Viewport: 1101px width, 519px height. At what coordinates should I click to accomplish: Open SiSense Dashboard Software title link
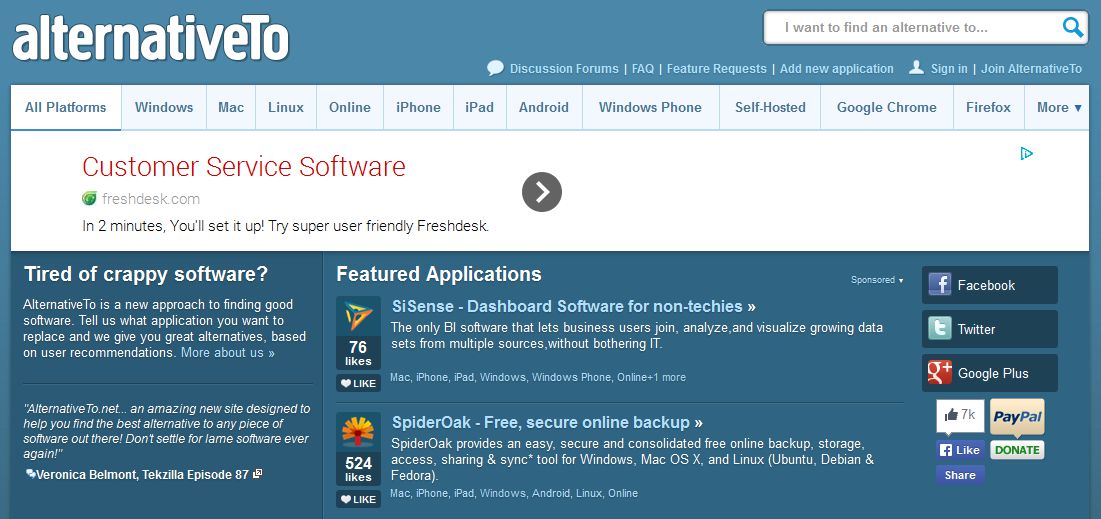[x=574, y=306]
